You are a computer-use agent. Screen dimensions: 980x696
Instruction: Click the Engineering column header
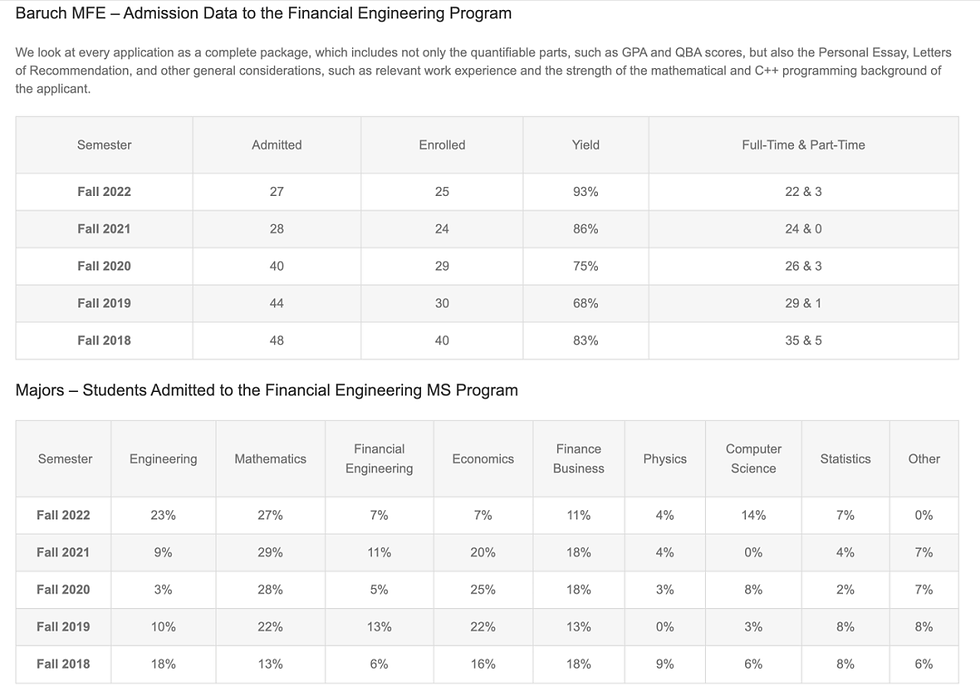click(x=163, y=459)
